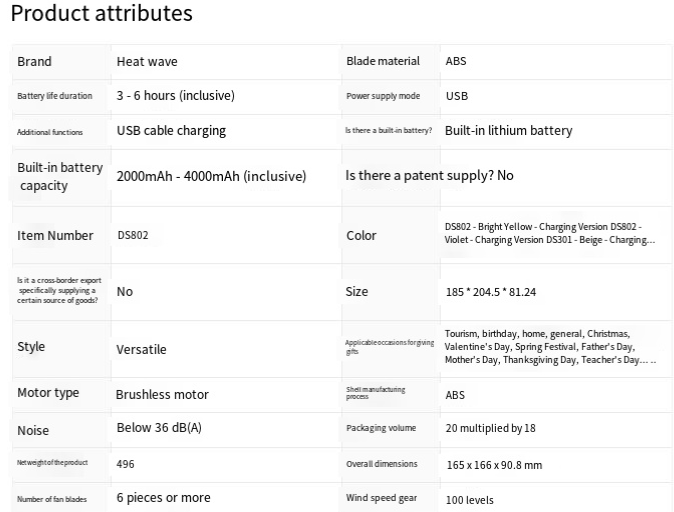The image size is (674, 512).
Task: Click the Power supply mode label
Action: pos(383,96)
